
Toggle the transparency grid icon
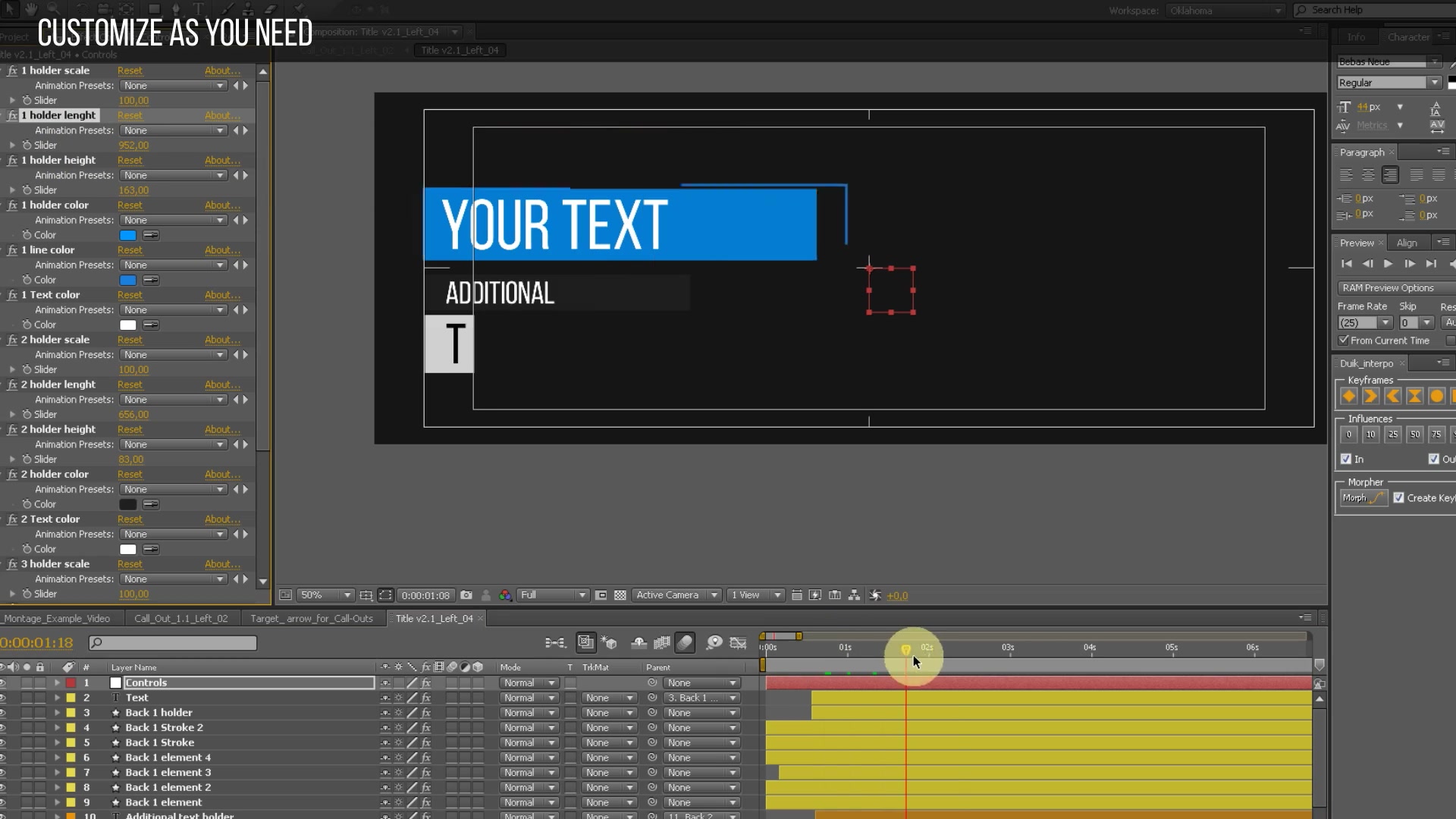(x=620, y=595)
